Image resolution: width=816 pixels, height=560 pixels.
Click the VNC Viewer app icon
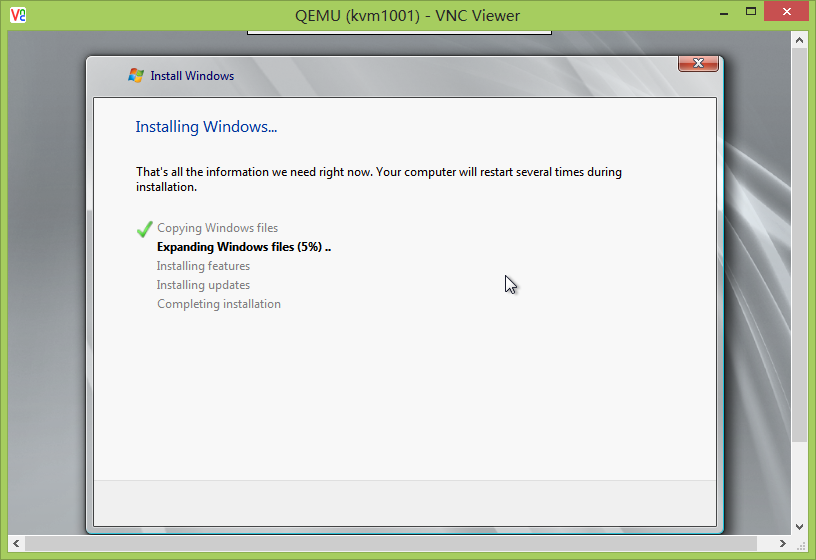coord(18,15)
